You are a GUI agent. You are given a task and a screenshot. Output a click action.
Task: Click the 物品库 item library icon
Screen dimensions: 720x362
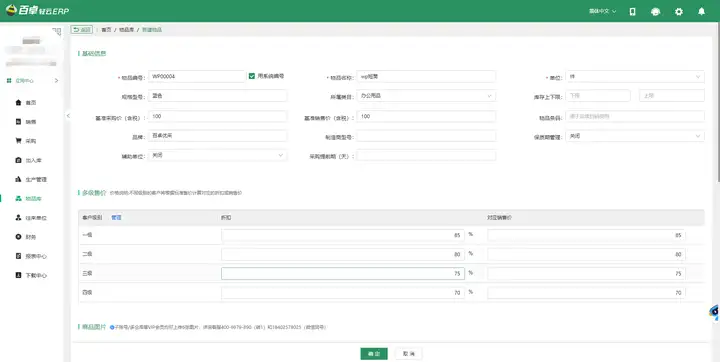[x=18, y=198]
